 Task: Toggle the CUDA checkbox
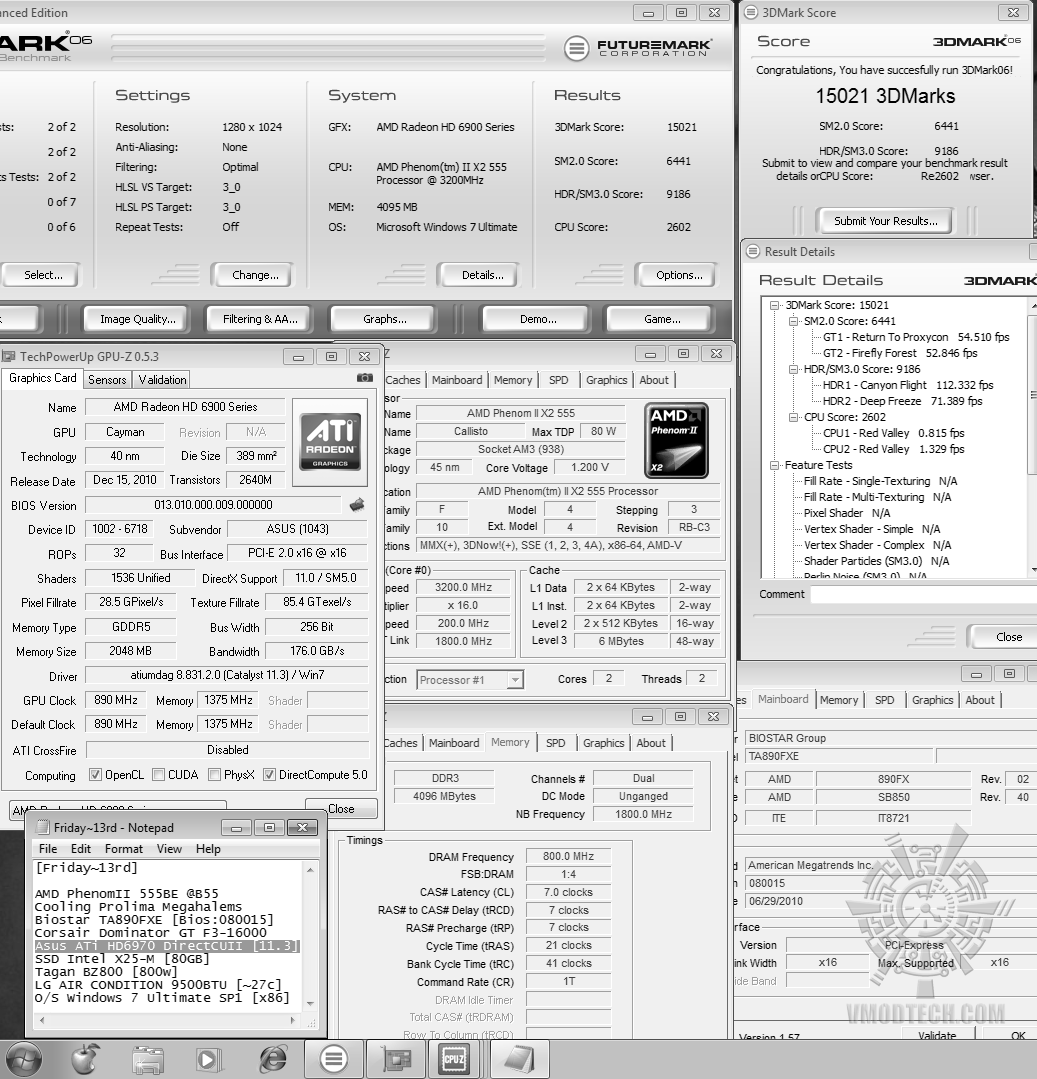(x=158, y=775)
